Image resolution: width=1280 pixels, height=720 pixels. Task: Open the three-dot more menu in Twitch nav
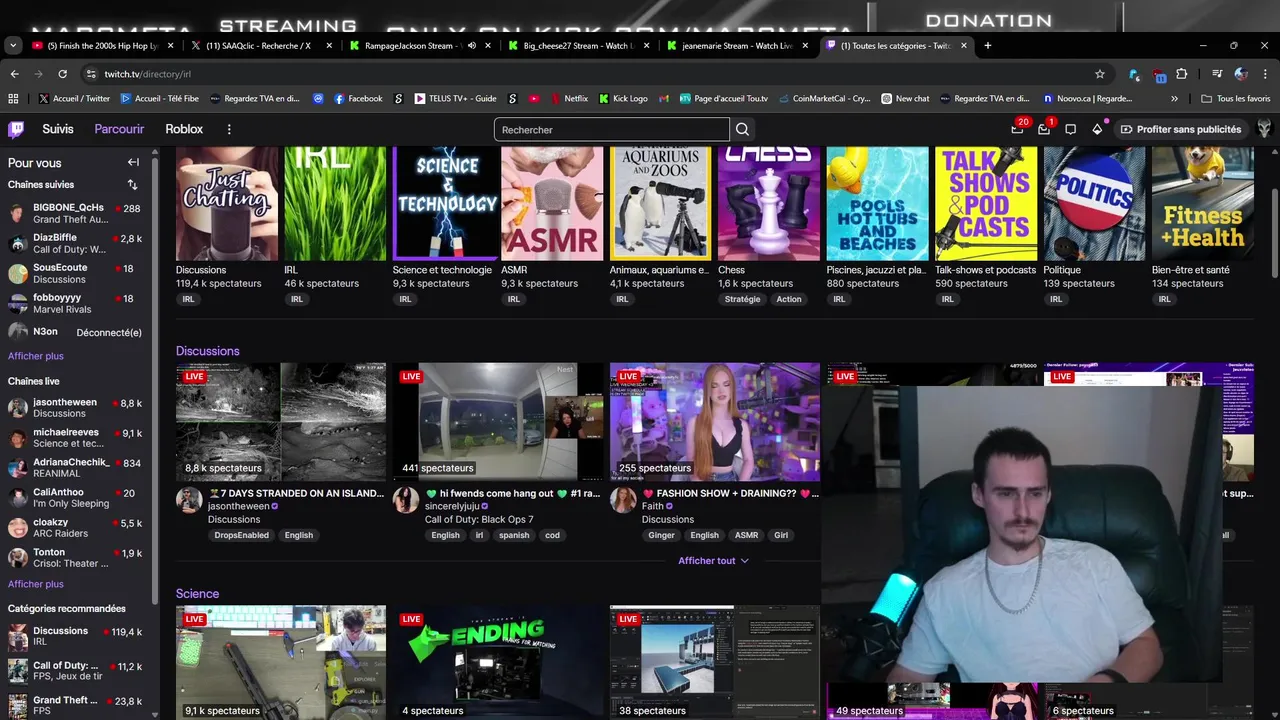pos(229,129)
